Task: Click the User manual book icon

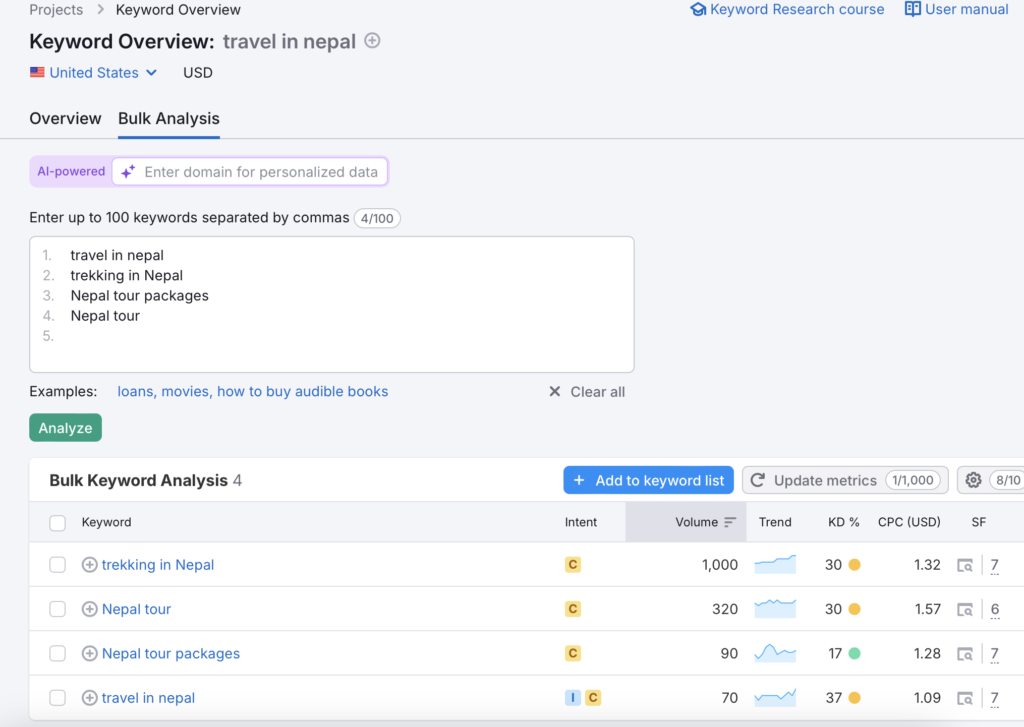Action: (x=911, y=9)
